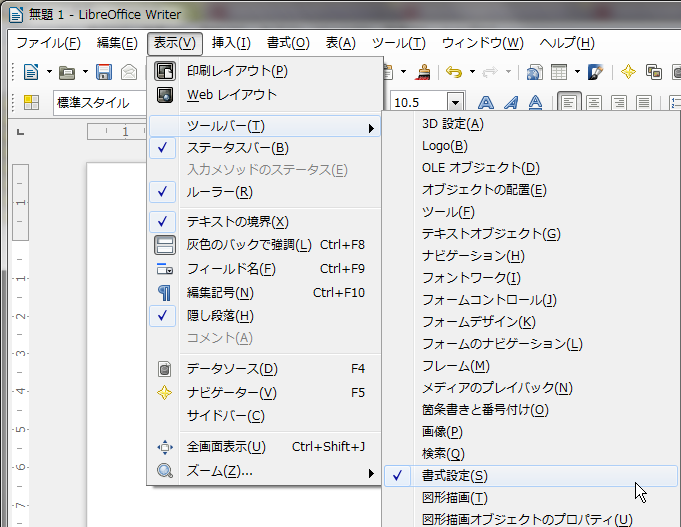Viewport: 681px width, 527px height.
Task: Click the align left icon
Action: tap(568, 103)
